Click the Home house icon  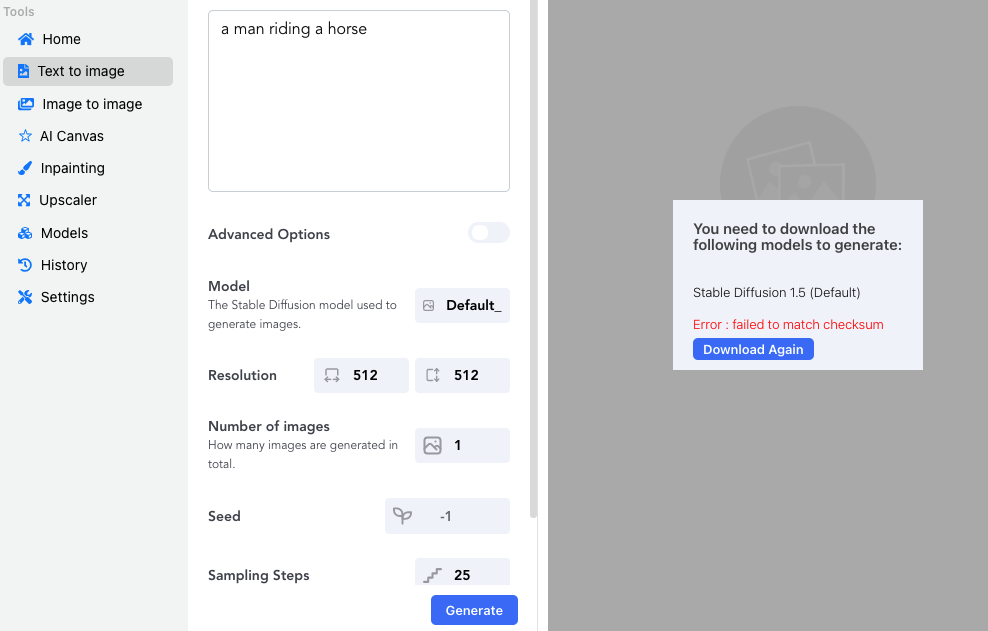pyautogui.click(x=26, y=39)
